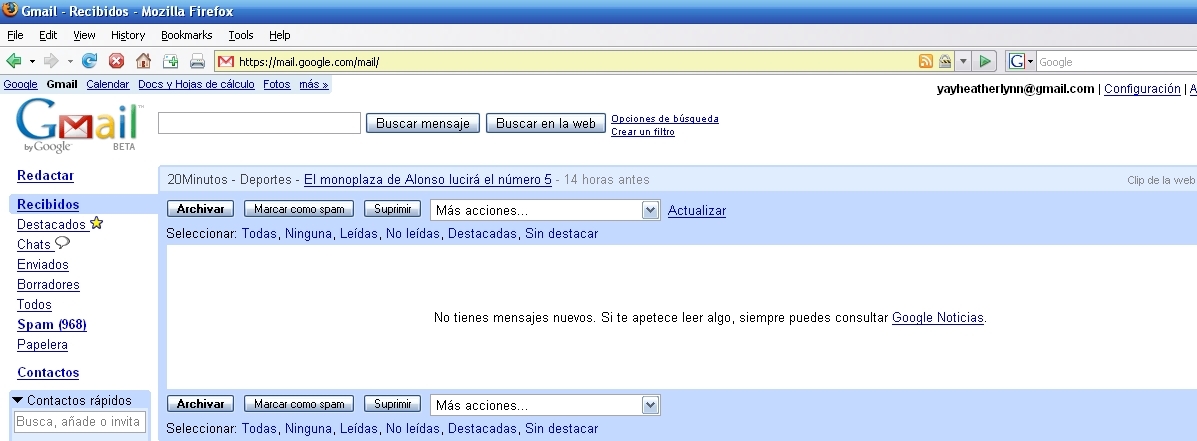Open the Chats folder
Image resolution: width=1197 pixels, height=441 pixels.
34,245
